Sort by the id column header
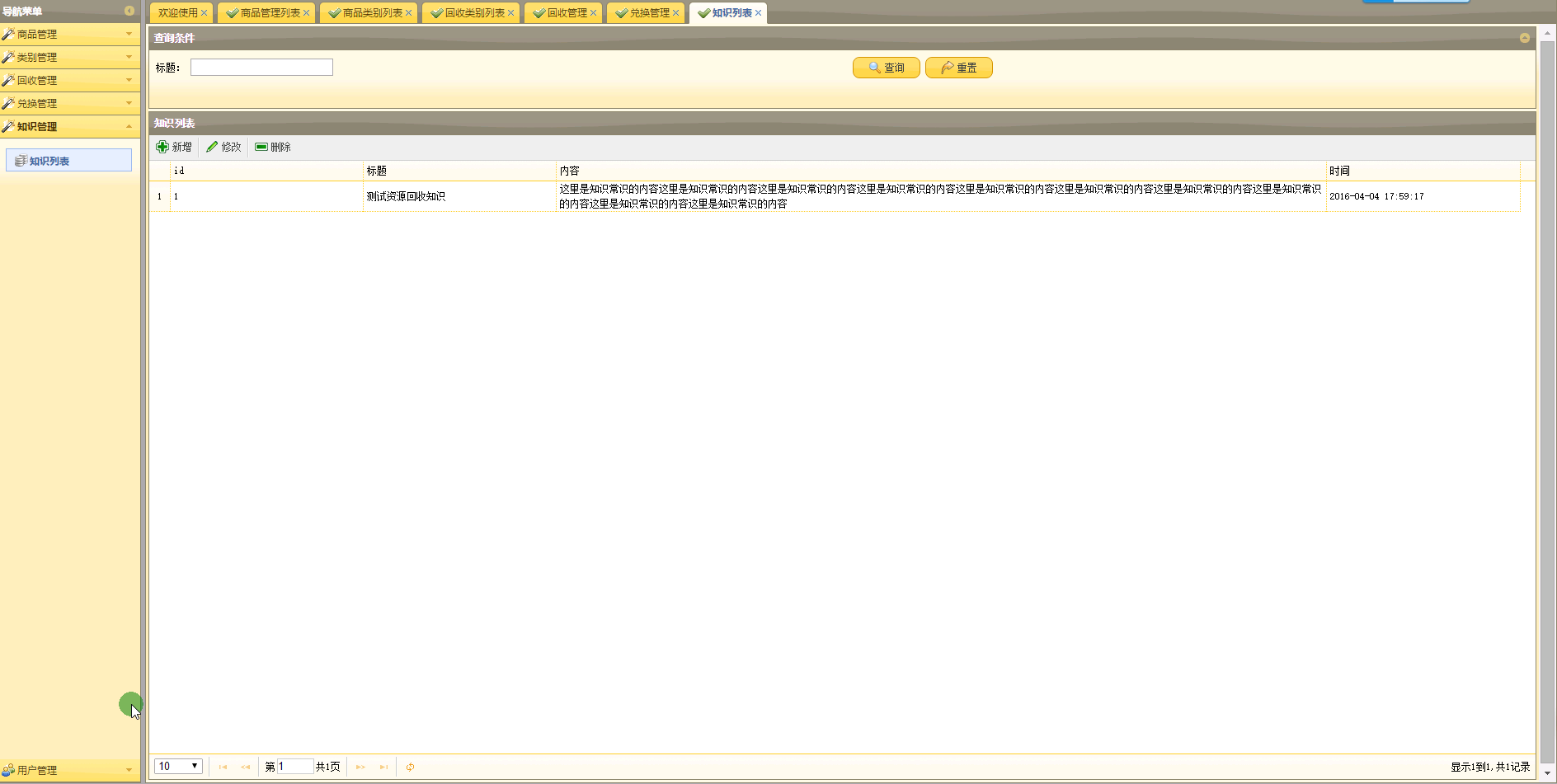This screenshot has height=784, width=1557. (x=266, y=171)
